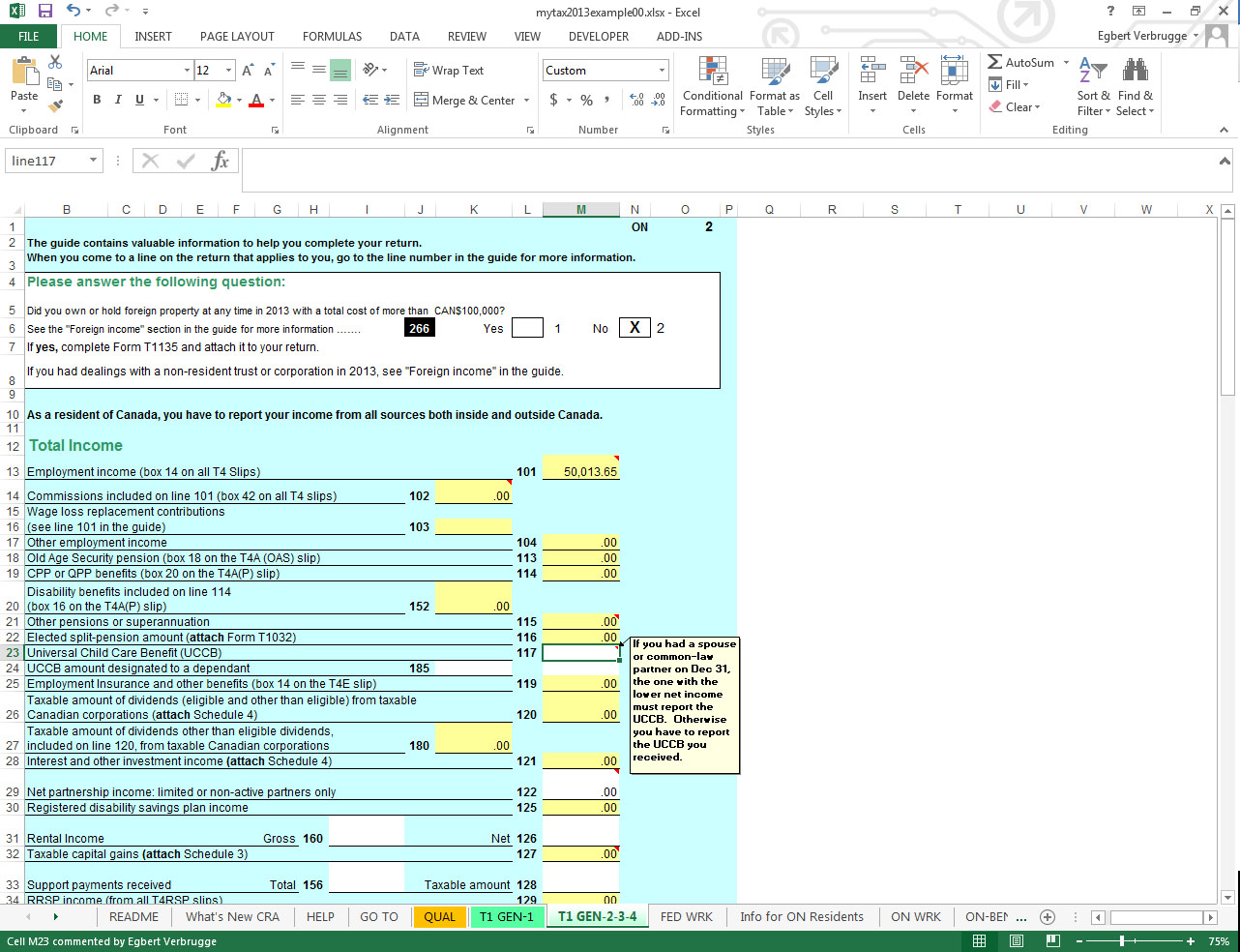1240x952 pixels.
Task: Apply Bold formatting
Action: (x=97, y=100)
